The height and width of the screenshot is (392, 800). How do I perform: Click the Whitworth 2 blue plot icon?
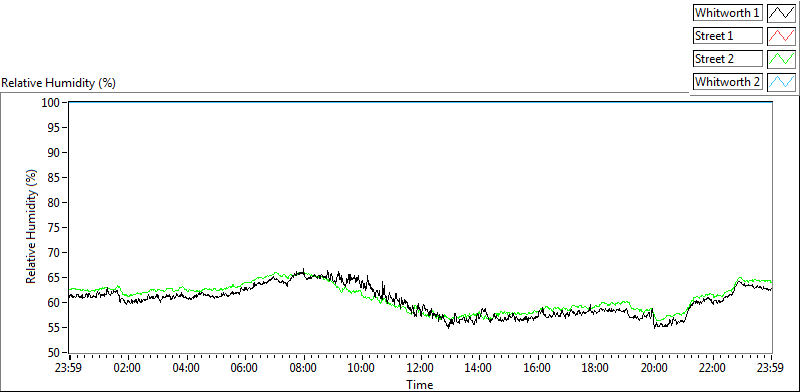(x=782, y=81)
